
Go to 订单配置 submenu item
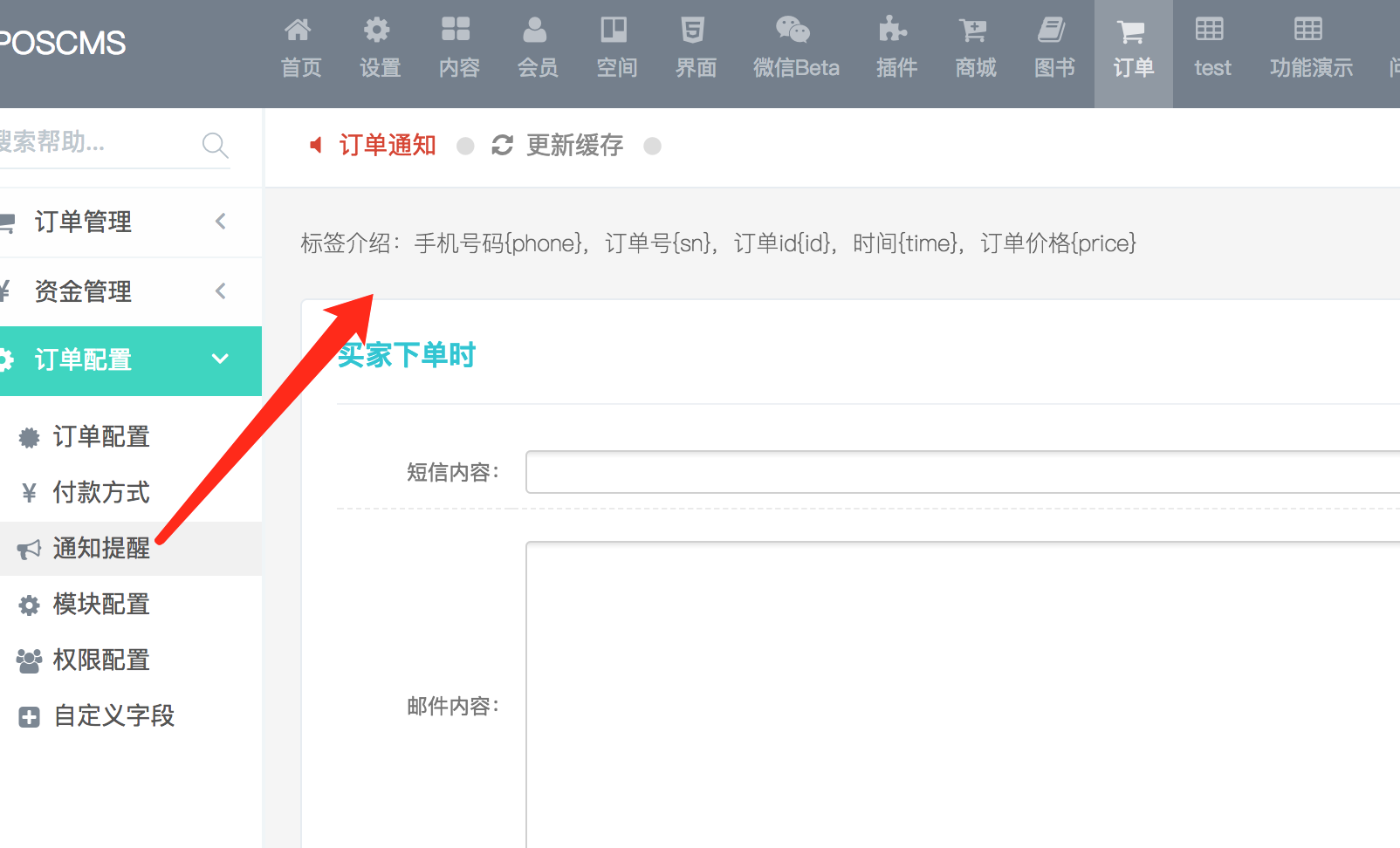pos(101,436)
